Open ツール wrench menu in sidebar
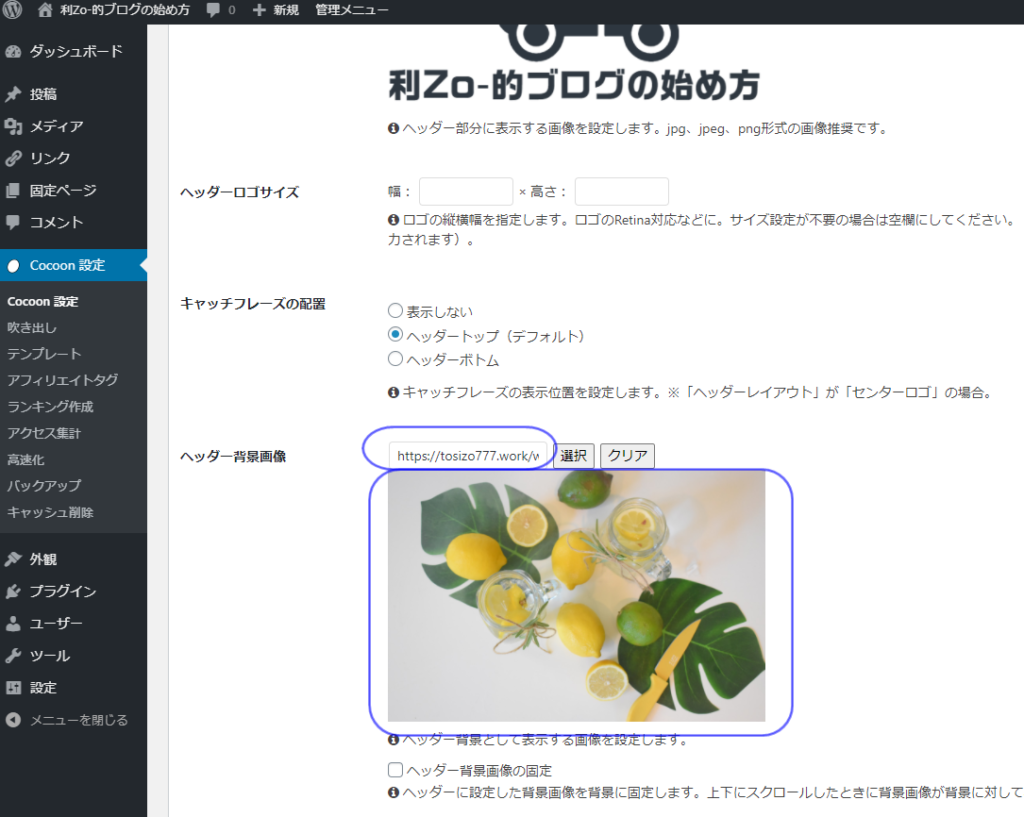The width and height of the screenshot is (1024, 817). click(x=49, y=655)
